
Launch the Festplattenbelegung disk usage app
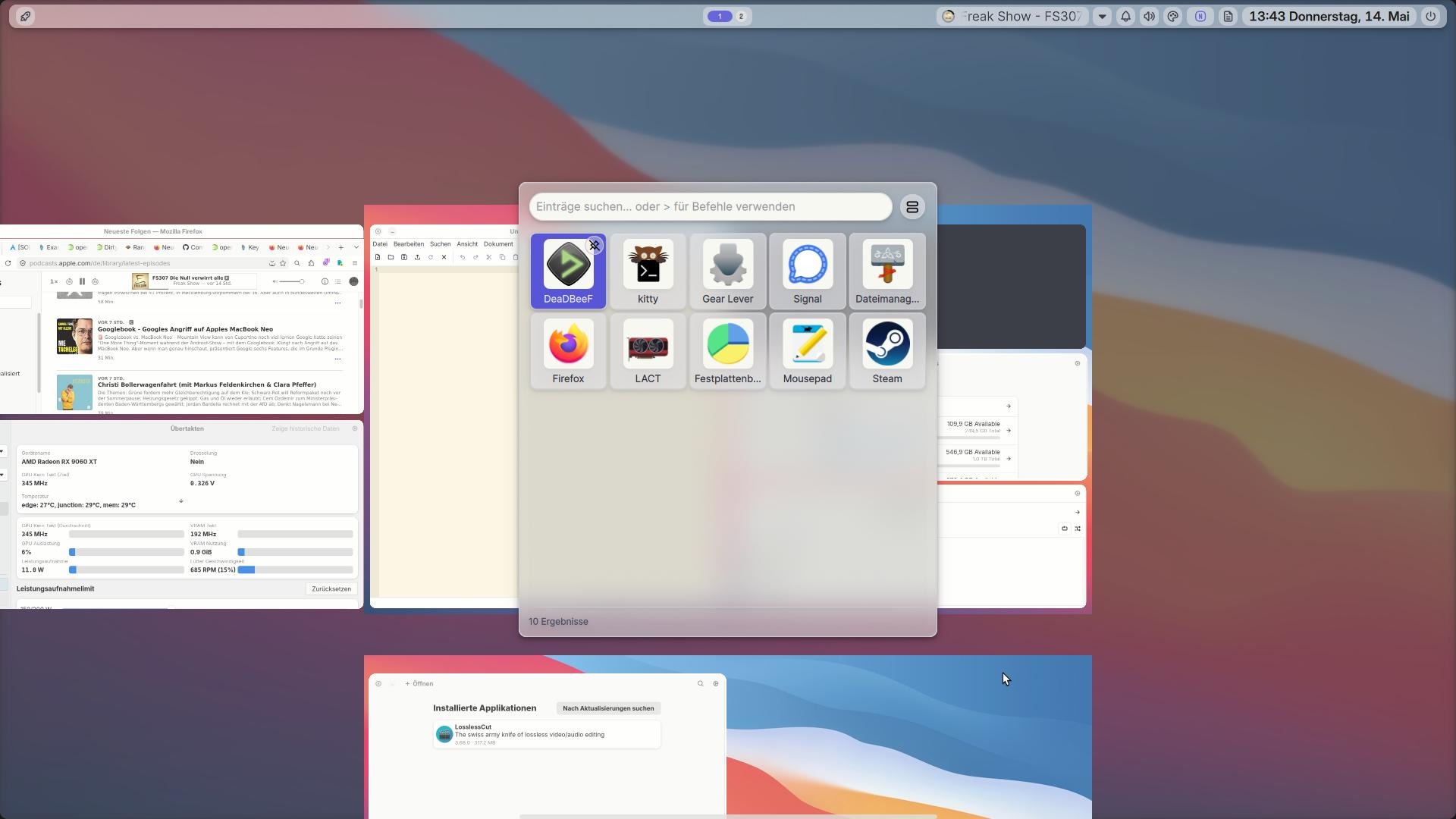point(727,350)
